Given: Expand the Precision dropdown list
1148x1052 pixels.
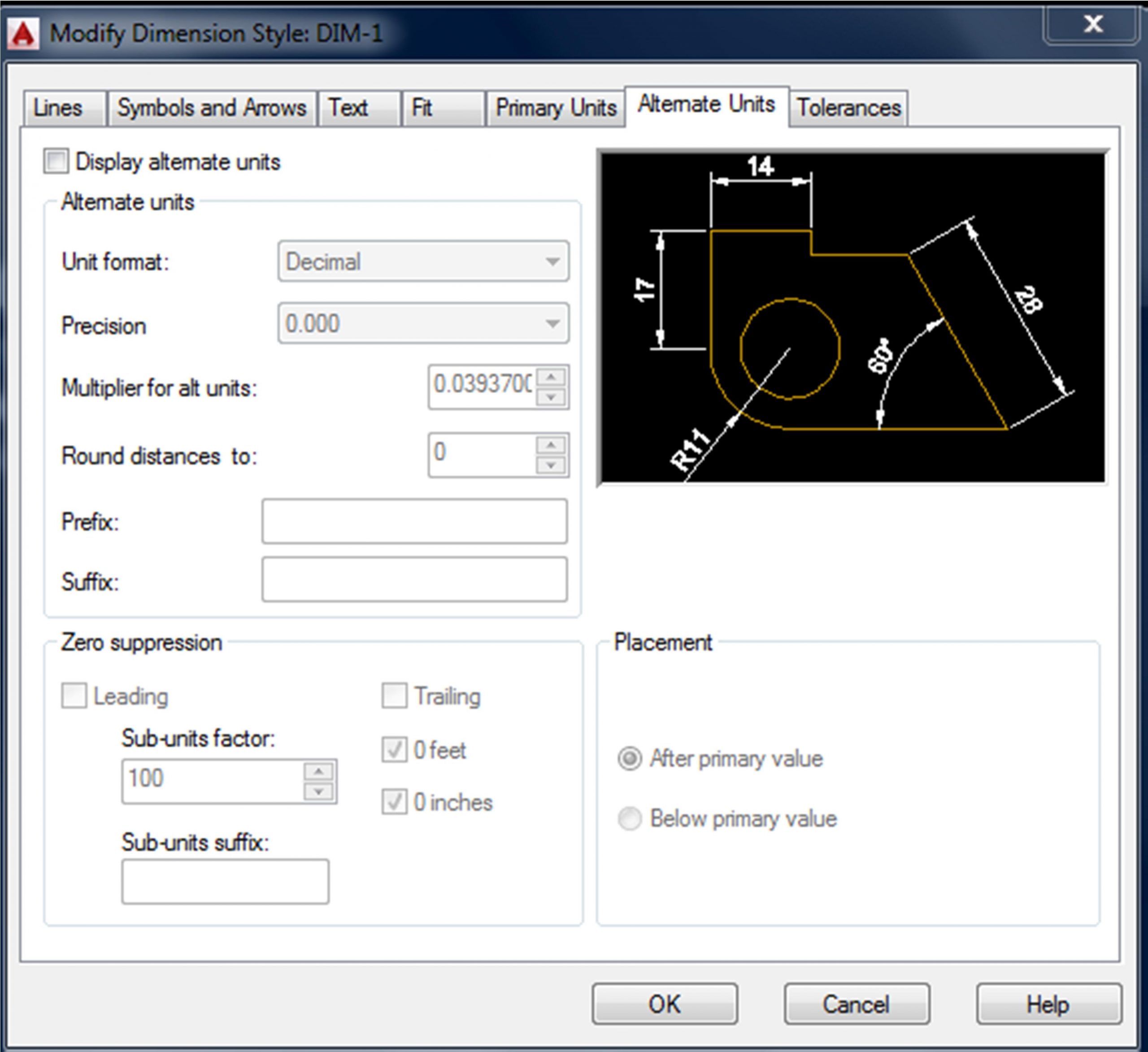Looking at the screenshot, I should (423, 323).
